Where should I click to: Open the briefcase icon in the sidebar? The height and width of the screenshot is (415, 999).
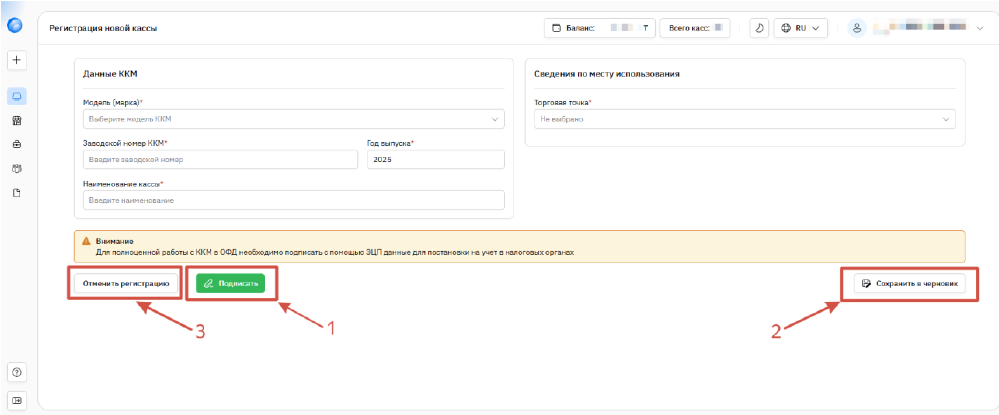[17, 144]
